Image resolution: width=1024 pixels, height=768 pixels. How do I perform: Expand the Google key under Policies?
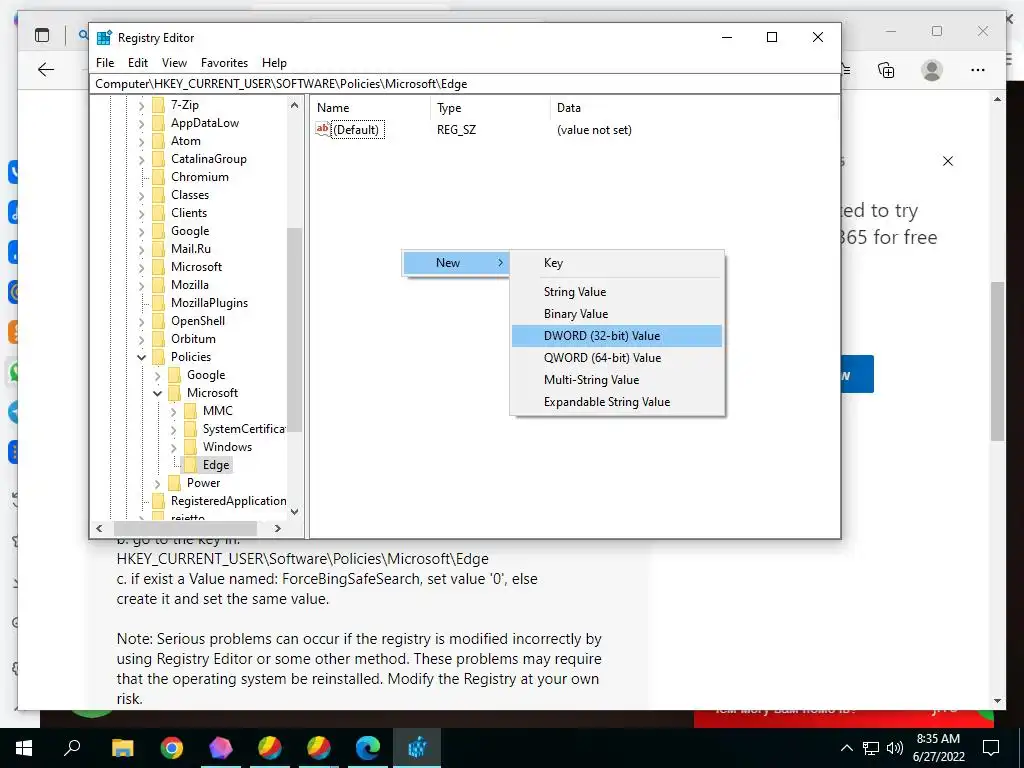pos(157,376)
